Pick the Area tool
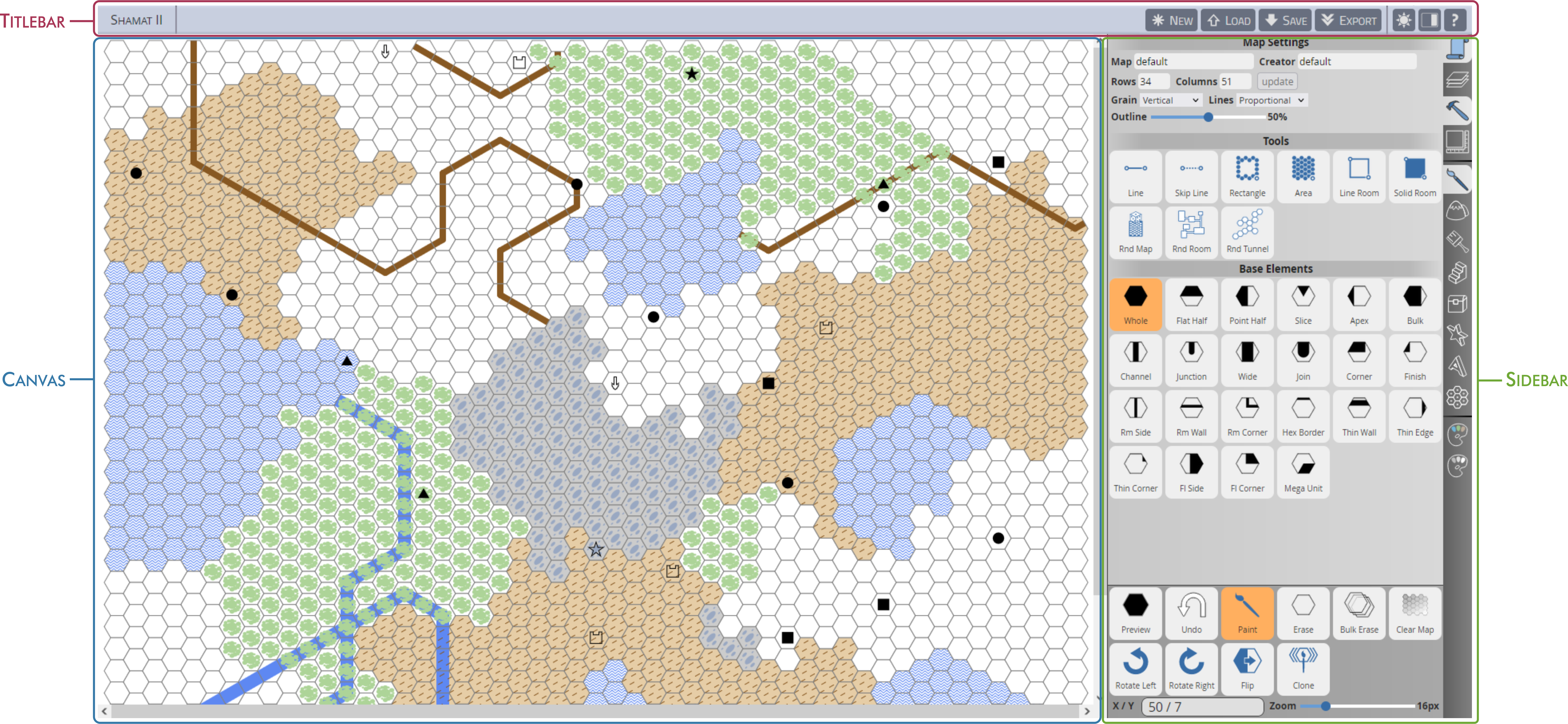 click(x=1303, y=176)
